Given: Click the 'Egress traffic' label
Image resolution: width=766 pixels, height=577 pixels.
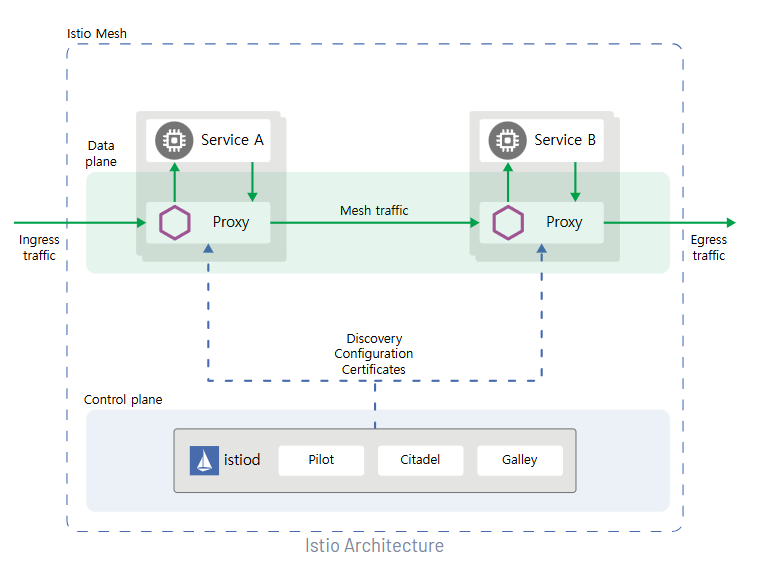Looking at the screenshot, I should (x=708, y=248).
